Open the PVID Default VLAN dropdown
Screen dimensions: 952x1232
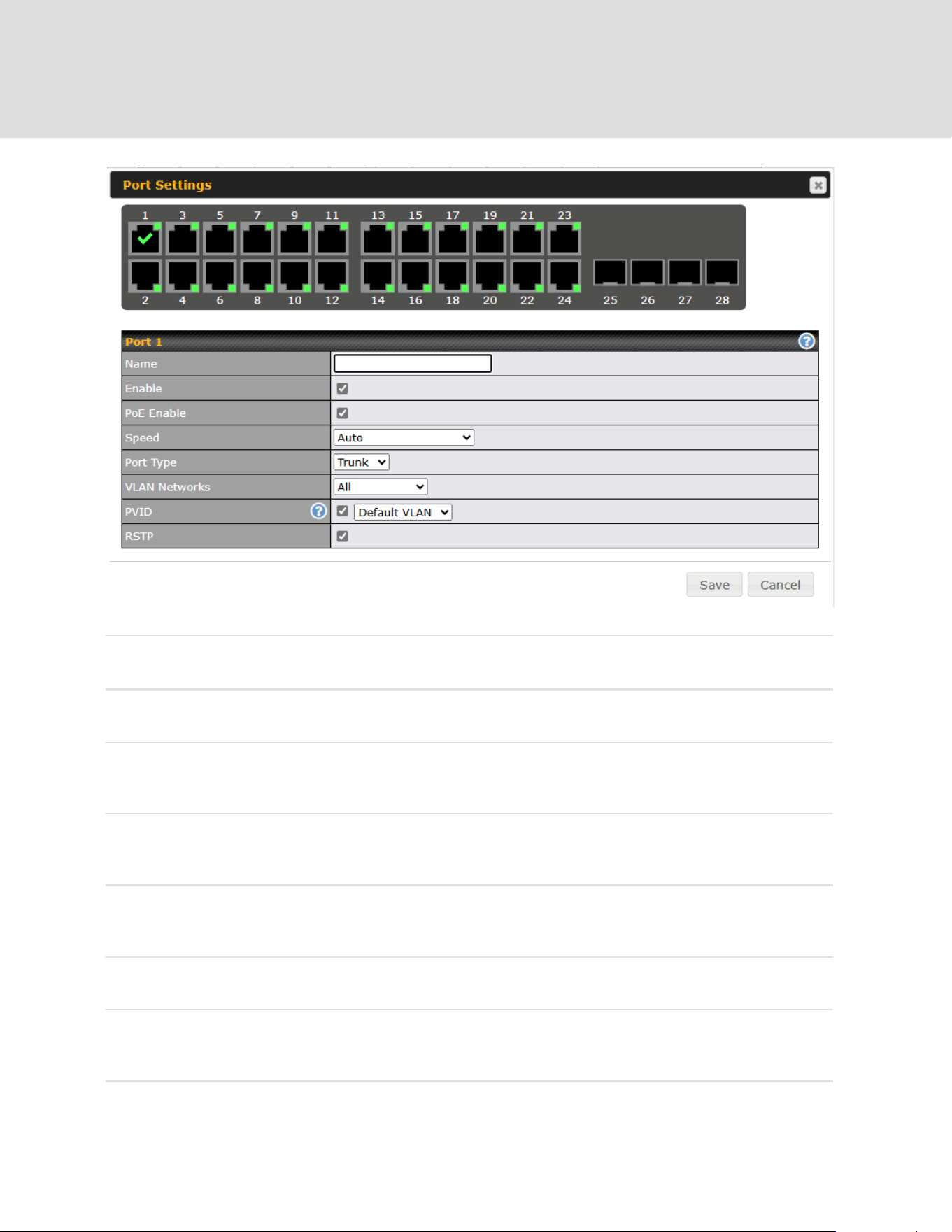[403, 512]
